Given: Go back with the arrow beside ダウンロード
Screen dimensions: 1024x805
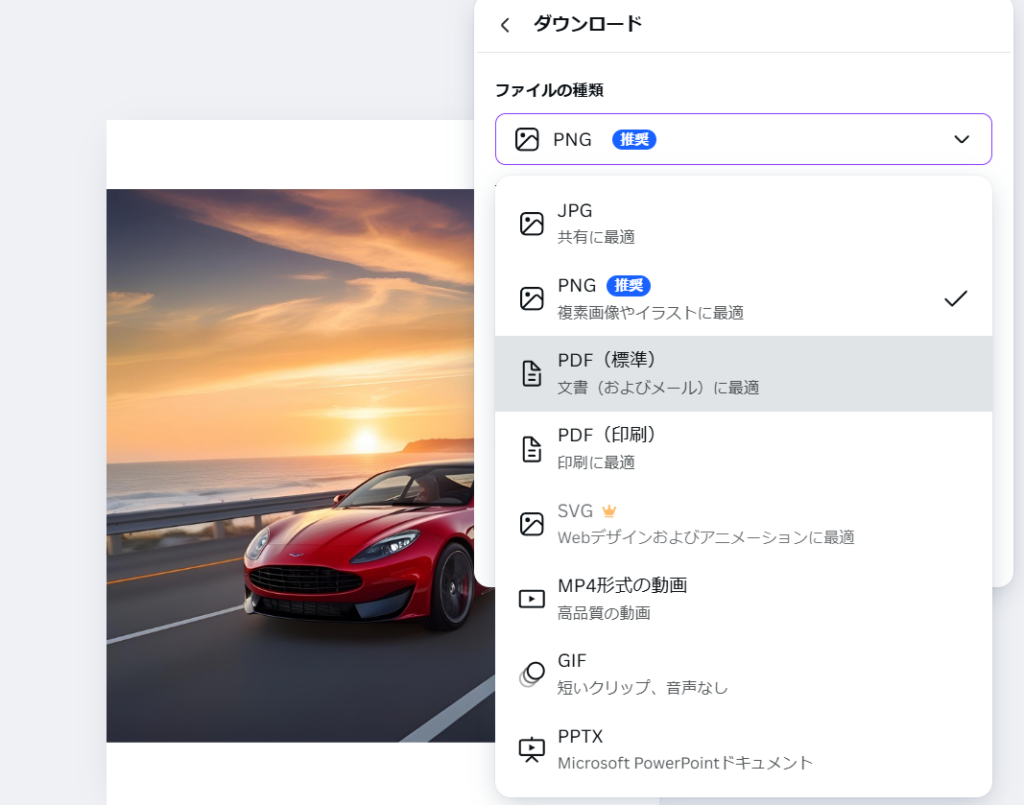Looking at the screenshot, I should pos(505,25).
